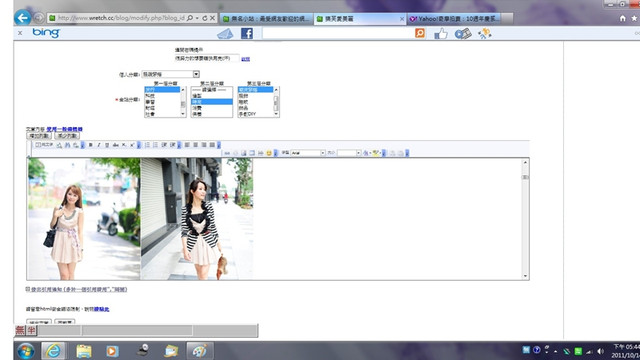The image size is (640, 360).
Task: Apply strikethrough in the editor toolbar
Action: (x=116, y=145)
